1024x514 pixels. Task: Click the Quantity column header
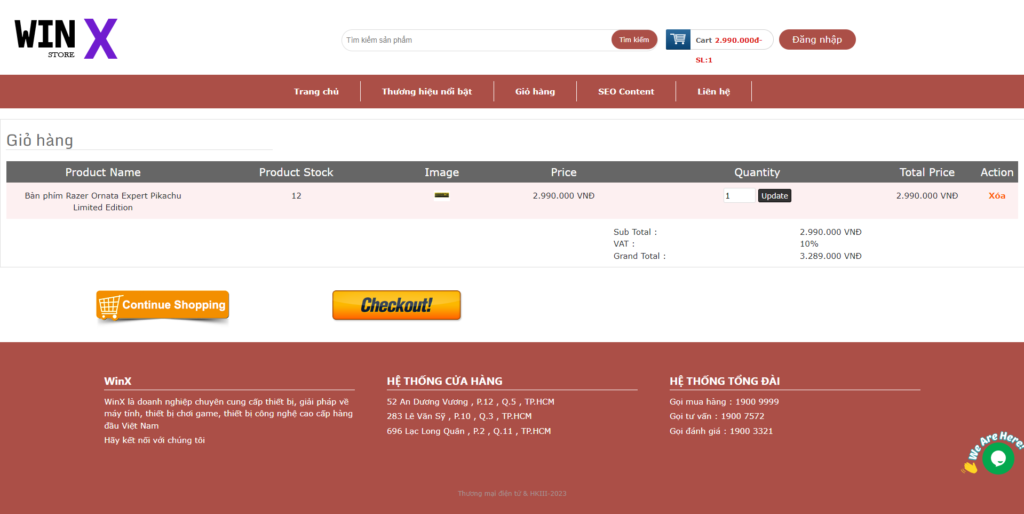(x=757, y=172)
